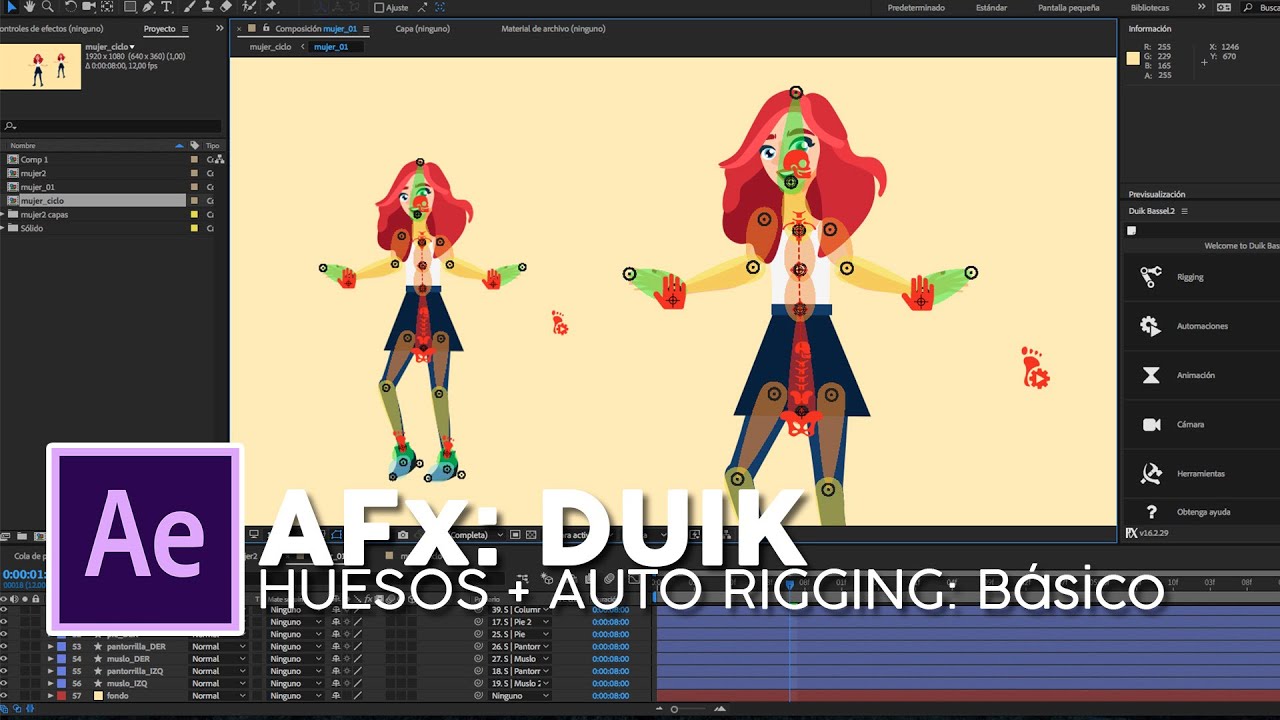This screenshot has height=720, width=1280.
Task: Select the Unified Camera tool
Action: tap(88, 7)
